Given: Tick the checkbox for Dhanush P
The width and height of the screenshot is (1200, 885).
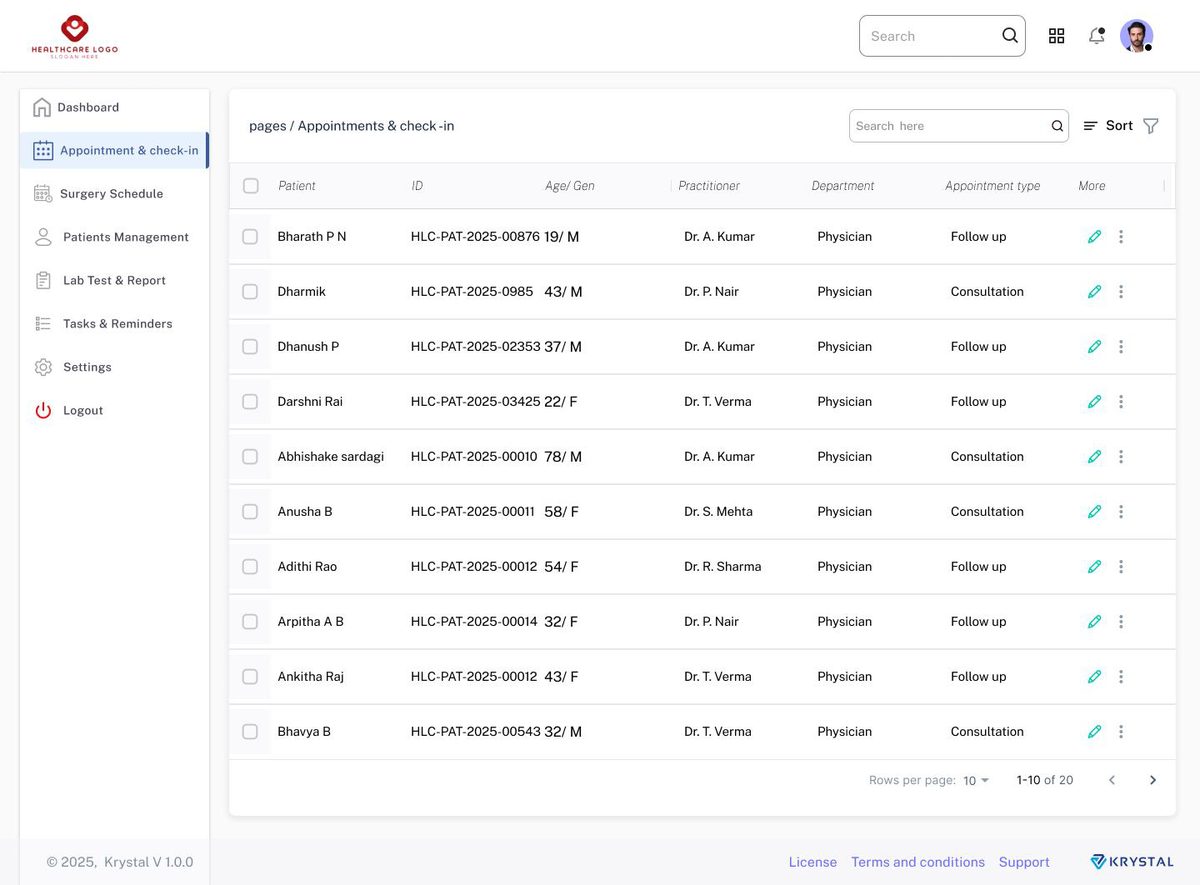Looking at the screenshot, I should point(250,347).
